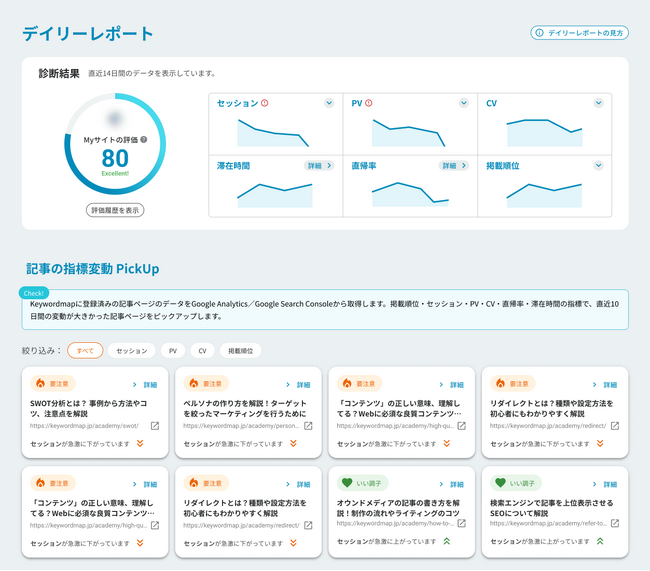
Task: Open 詳細 on the first-row リダイレクトとは card
Action: click(605, 385)
